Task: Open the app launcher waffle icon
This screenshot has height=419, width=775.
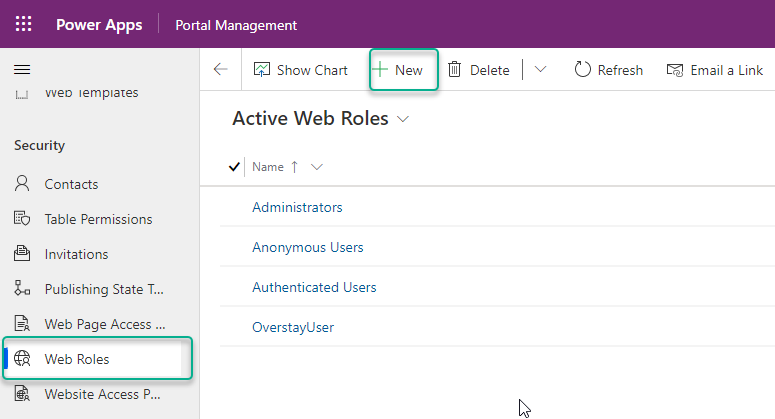Action: click(x=23, y=24)
